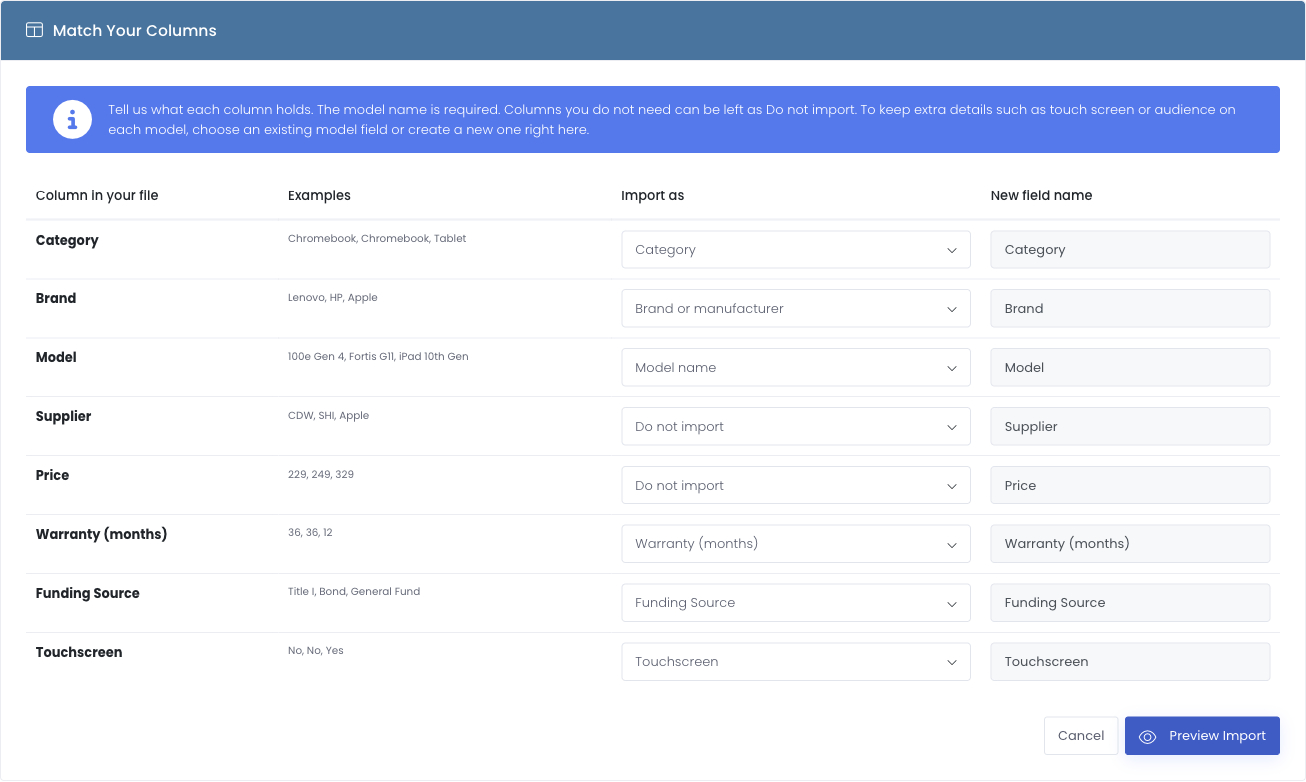This screenshot has height=782, width=1306.
Task: Click the examples text 229, 249, 329
Action: (321, 475)
